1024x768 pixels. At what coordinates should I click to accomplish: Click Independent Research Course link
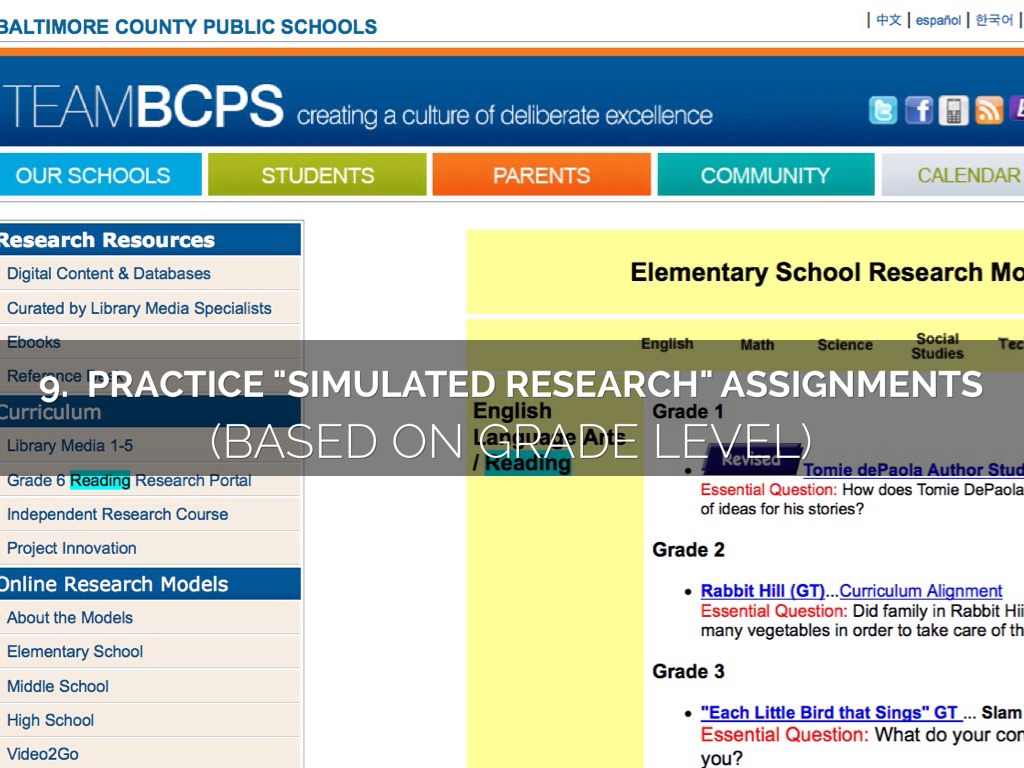(117, 514)
